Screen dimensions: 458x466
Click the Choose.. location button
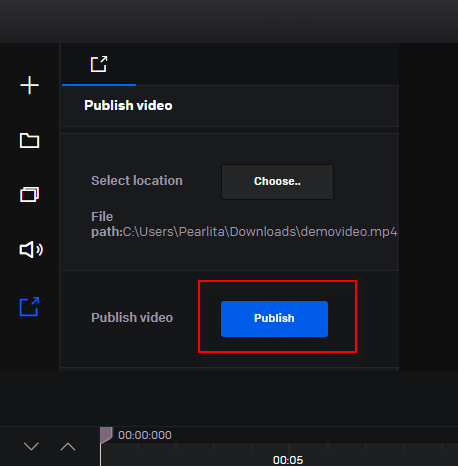pyautogui.click(x=277, y=182)
